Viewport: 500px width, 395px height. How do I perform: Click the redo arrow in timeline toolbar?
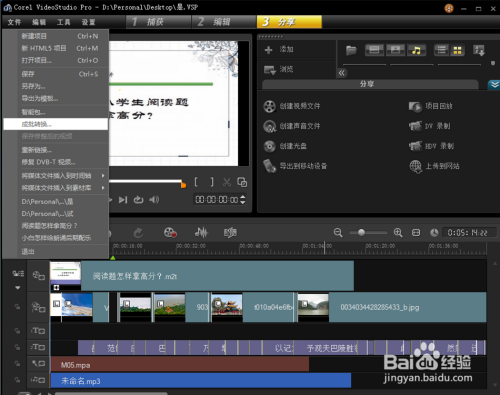[139, 233]
